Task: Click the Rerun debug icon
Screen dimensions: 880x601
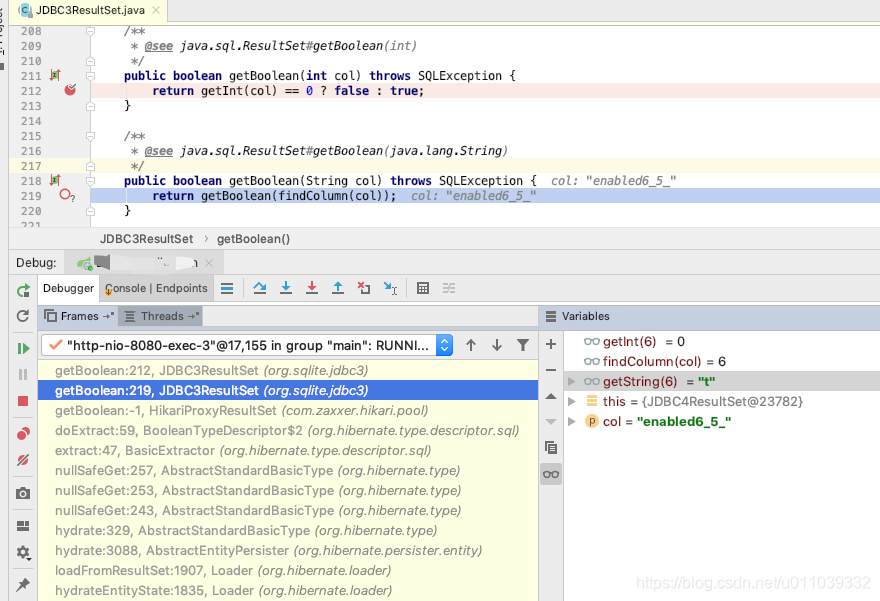Action: pyautogui.click(x=23, y=290)
